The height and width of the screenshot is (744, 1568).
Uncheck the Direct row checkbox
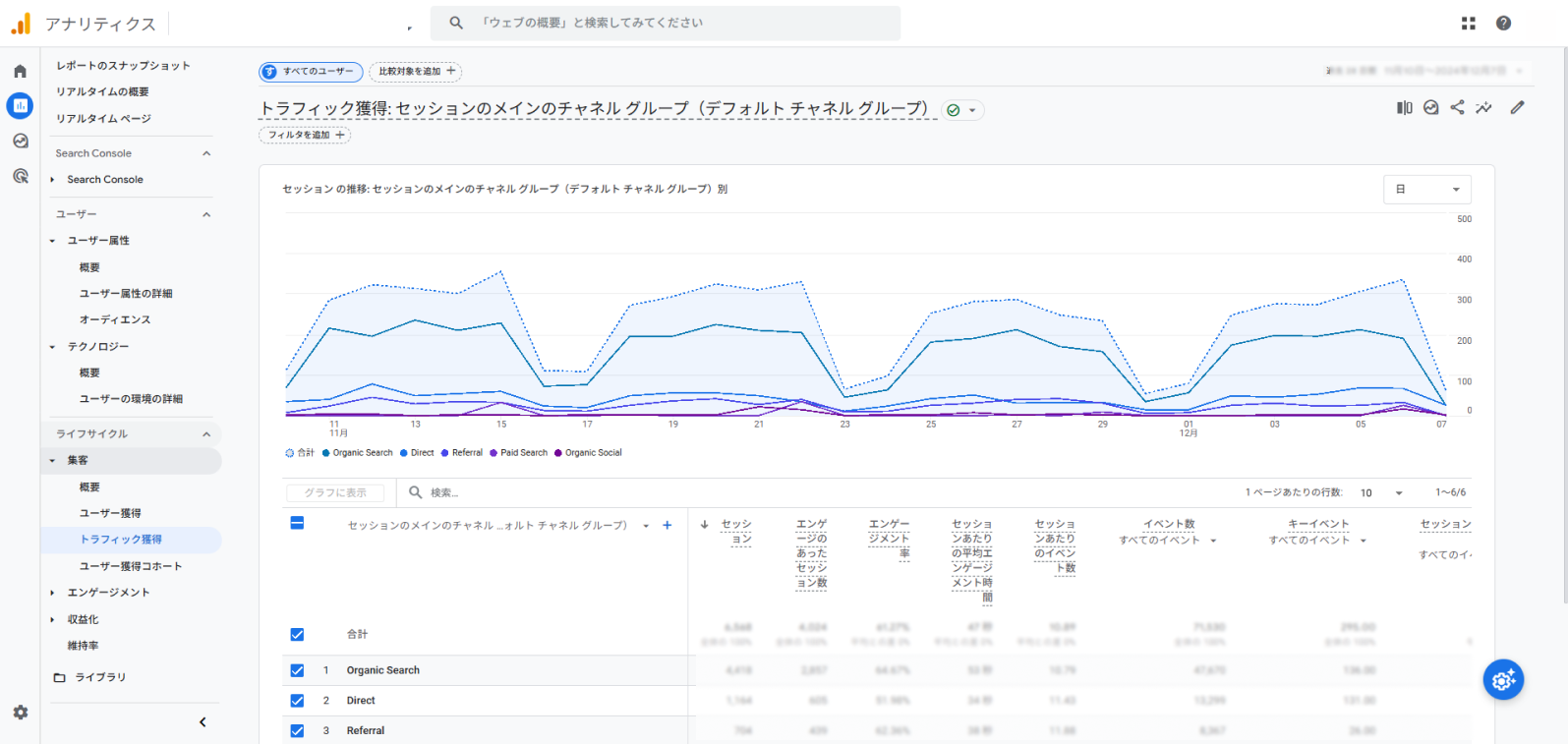tap(297, 701)
